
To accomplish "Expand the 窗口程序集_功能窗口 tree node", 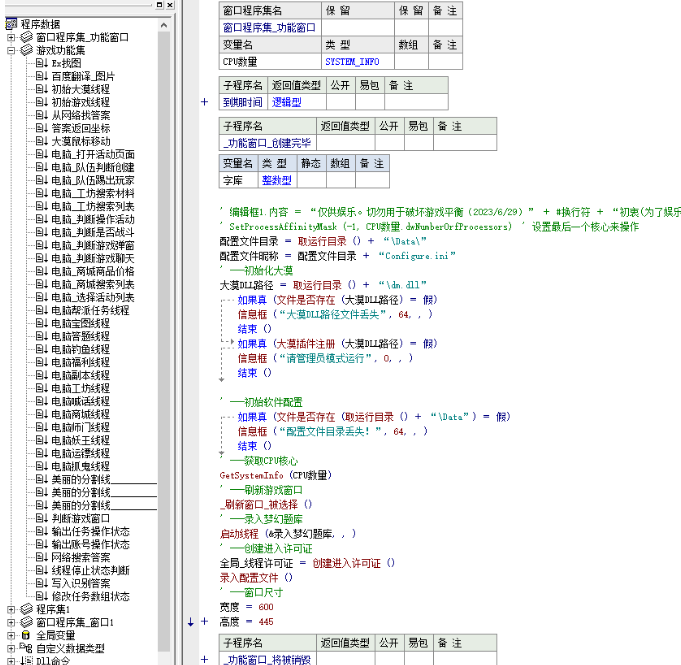I will (12, 37).
